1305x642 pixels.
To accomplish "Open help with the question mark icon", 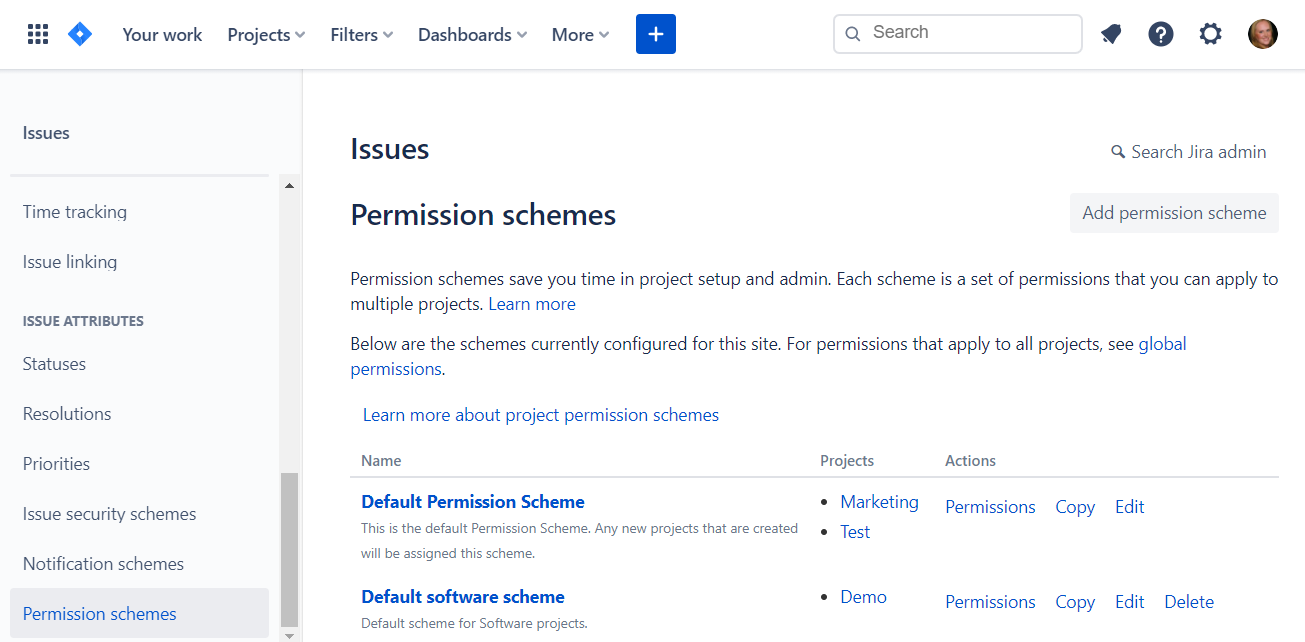I will [x=1160, y=33].
